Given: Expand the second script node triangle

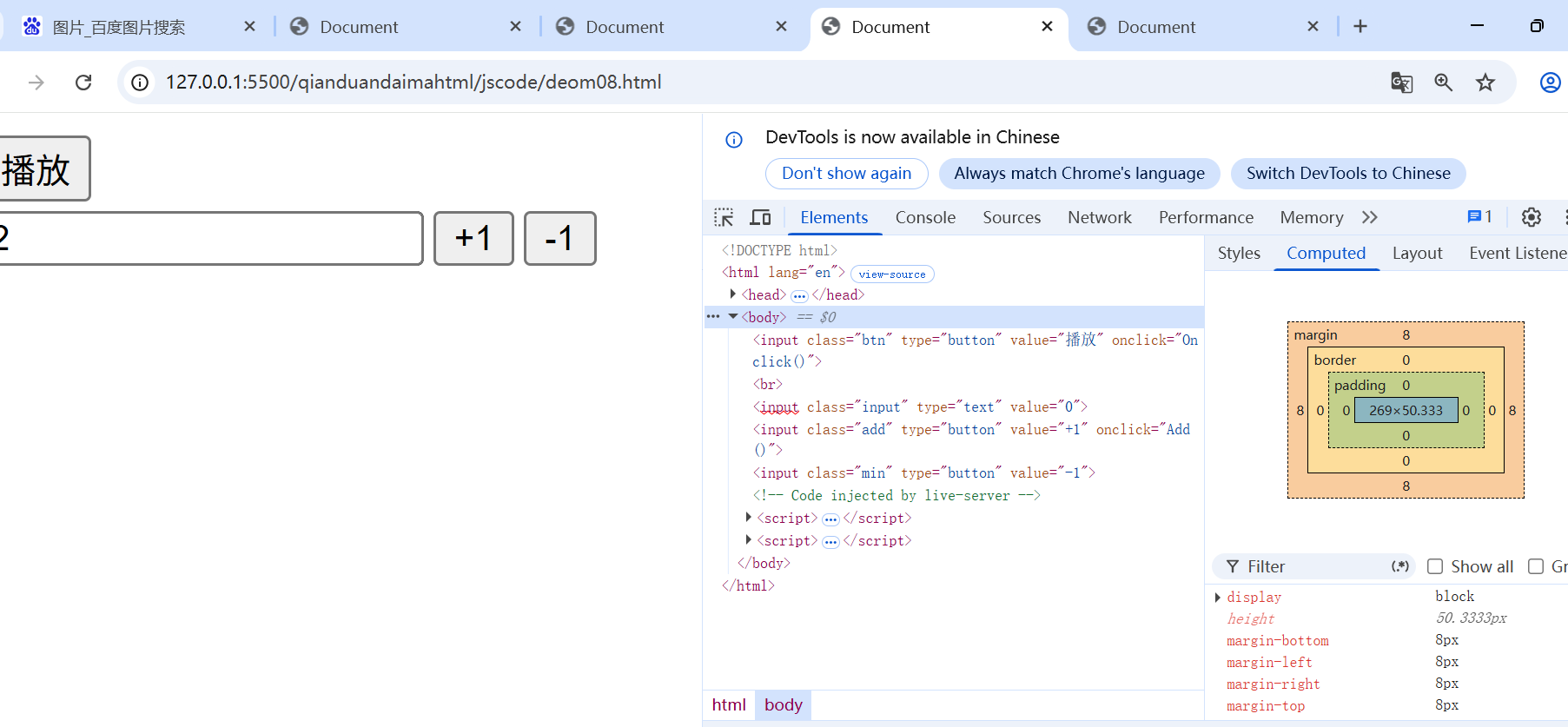Looking at the screenshot, I should 749,540.
